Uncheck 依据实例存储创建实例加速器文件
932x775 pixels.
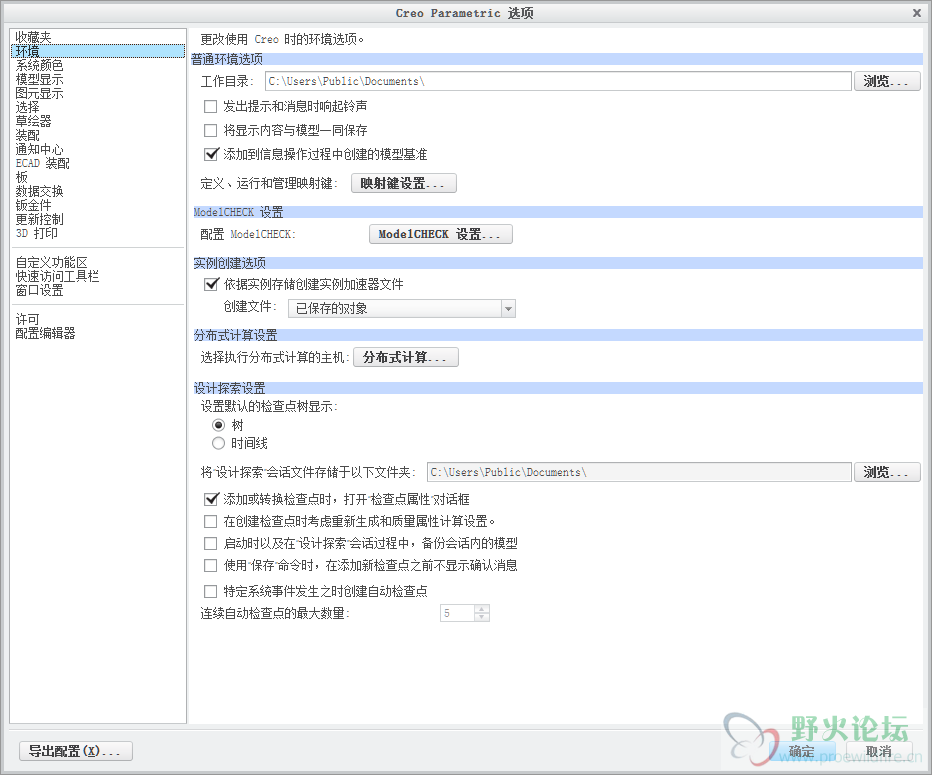pos(210,284)
